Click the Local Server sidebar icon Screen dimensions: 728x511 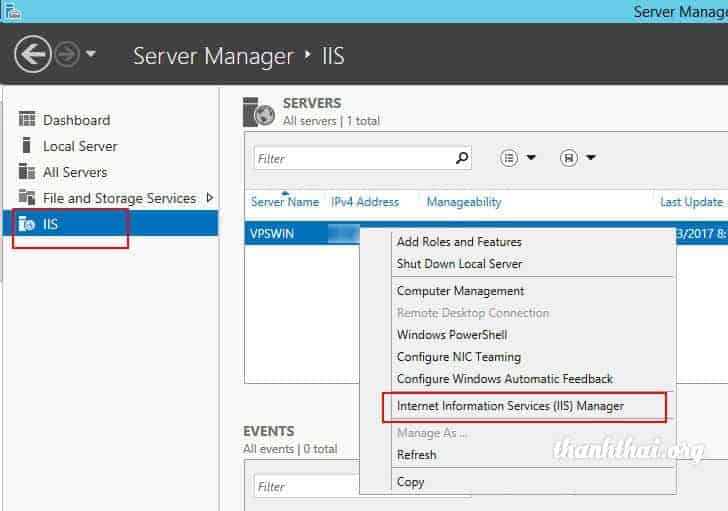pos(27,146)
